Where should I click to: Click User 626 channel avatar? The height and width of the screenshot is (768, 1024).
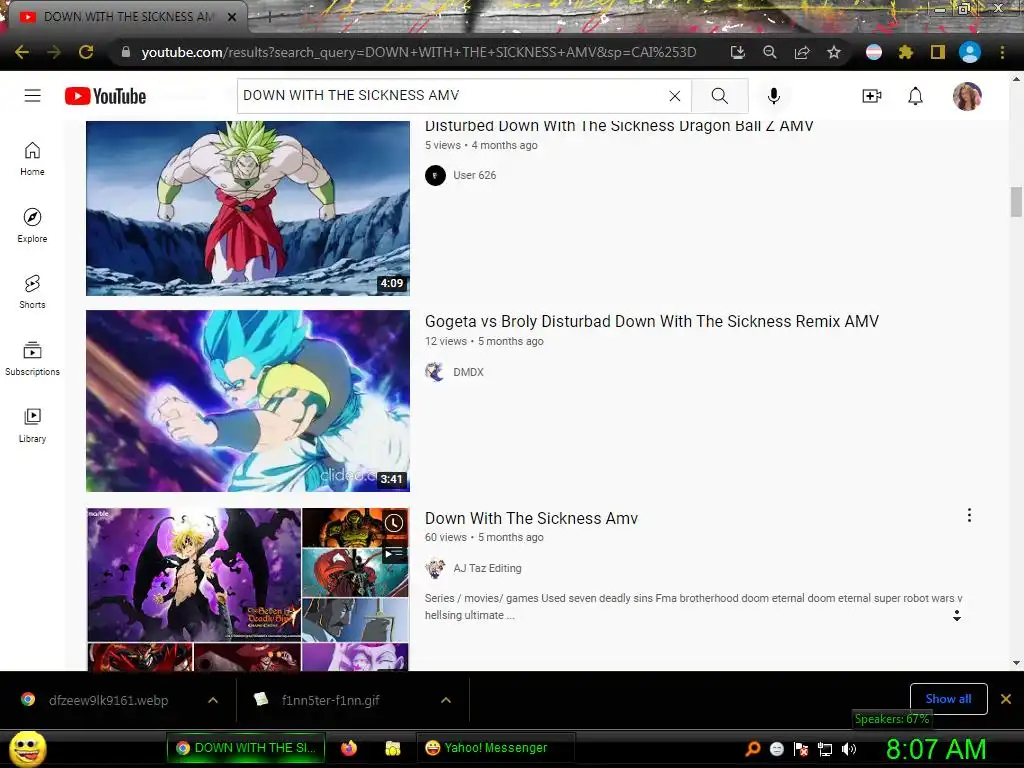pos(435,175)
